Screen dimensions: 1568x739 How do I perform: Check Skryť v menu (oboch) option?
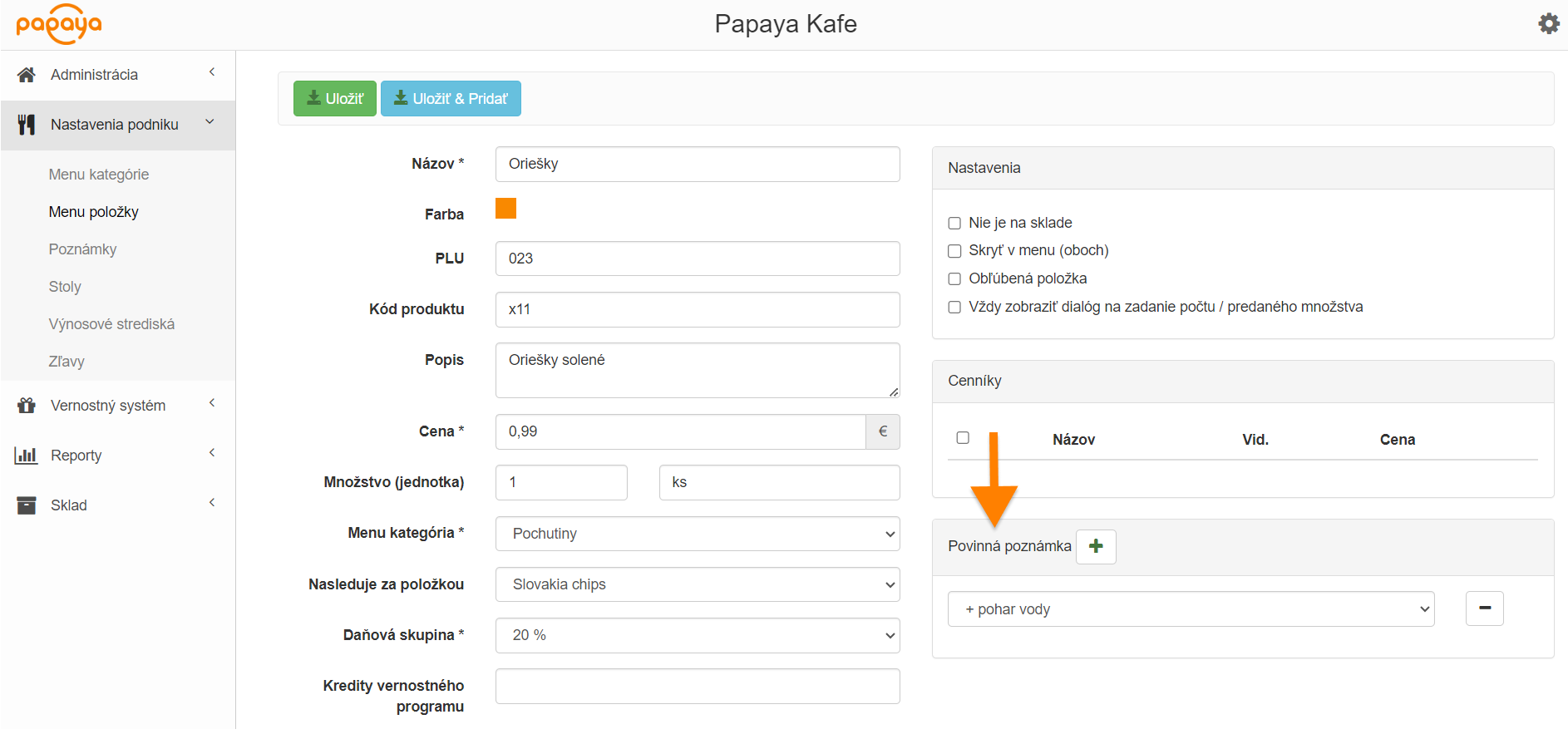click(x=954, y=251)
